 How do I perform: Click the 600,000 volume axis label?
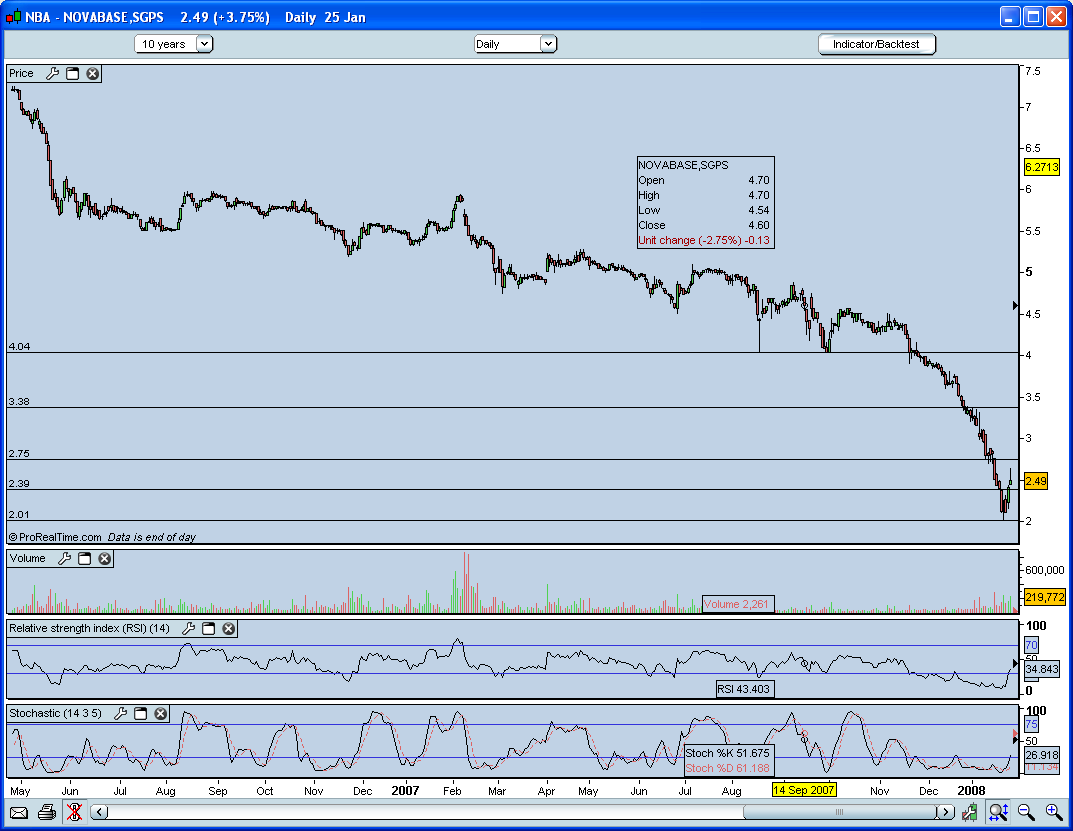tap(1045, 570)
